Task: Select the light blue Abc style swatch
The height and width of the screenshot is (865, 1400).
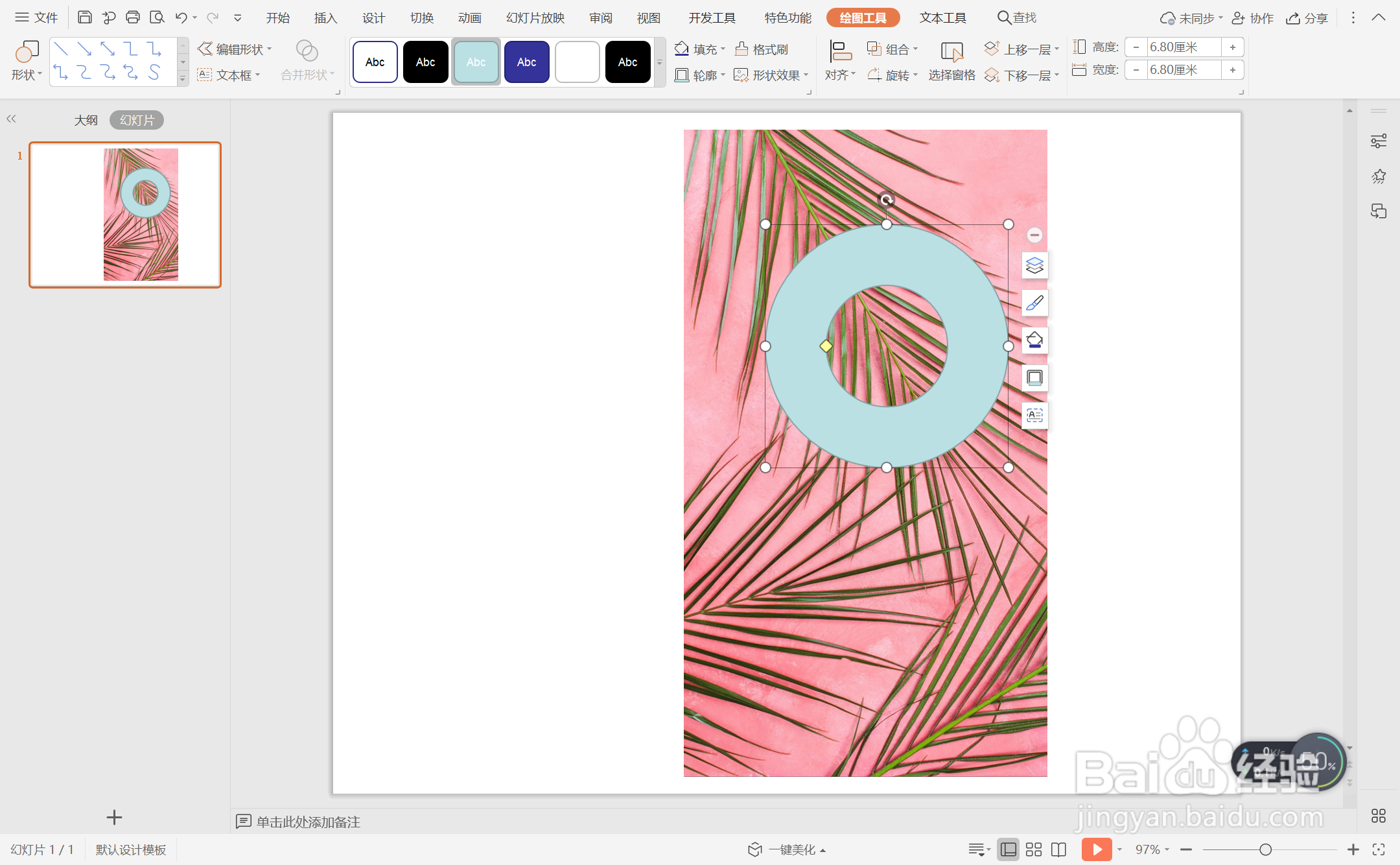Action: 476,62
